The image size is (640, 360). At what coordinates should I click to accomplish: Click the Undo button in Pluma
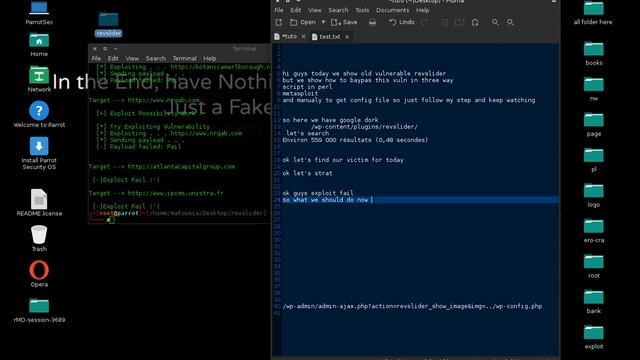coord(402,22)
